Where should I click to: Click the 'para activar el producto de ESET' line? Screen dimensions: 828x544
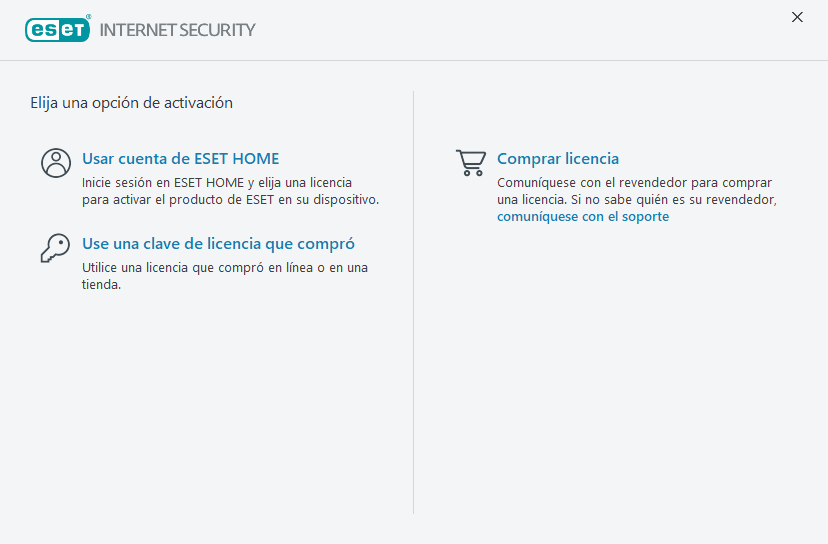(x=230, y=200)
